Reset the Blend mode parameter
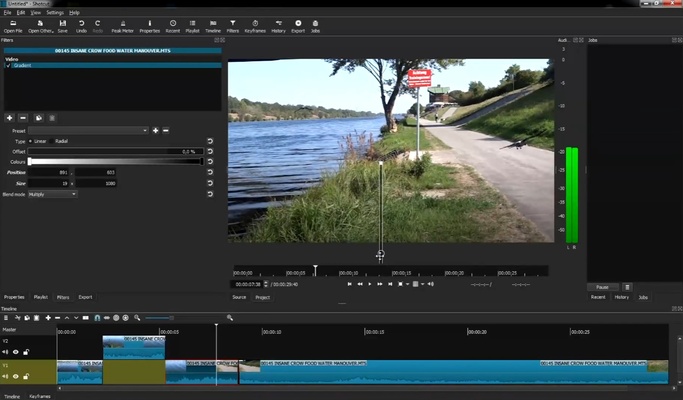The width and height of the screenshot is (683, 400). (x=210, y=194)
